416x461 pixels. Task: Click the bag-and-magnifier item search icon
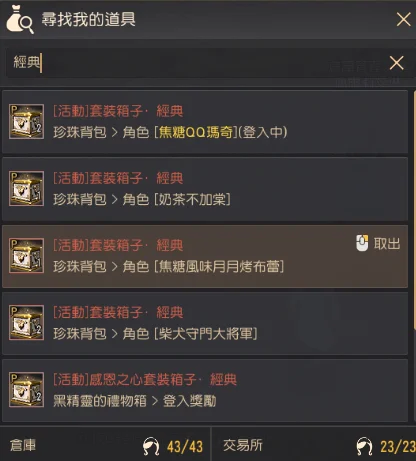pos(20,19)
